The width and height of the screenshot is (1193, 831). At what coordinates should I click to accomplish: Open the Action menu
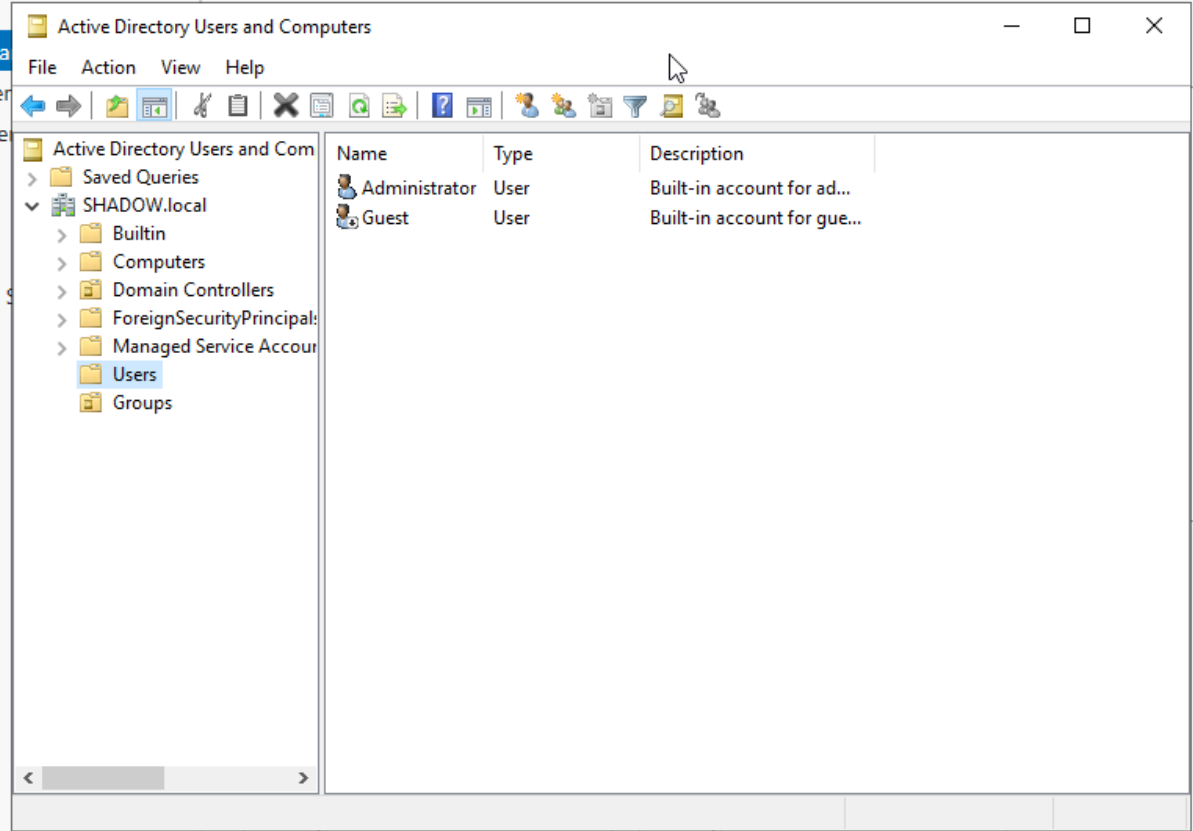pos(108,68)
